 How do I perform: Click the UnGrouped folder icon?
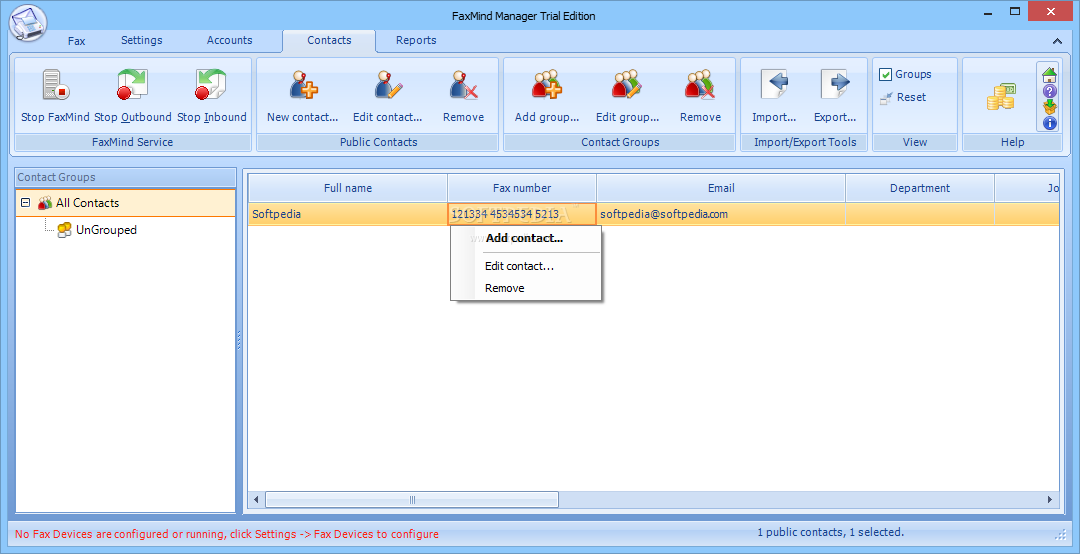(64, 229)
